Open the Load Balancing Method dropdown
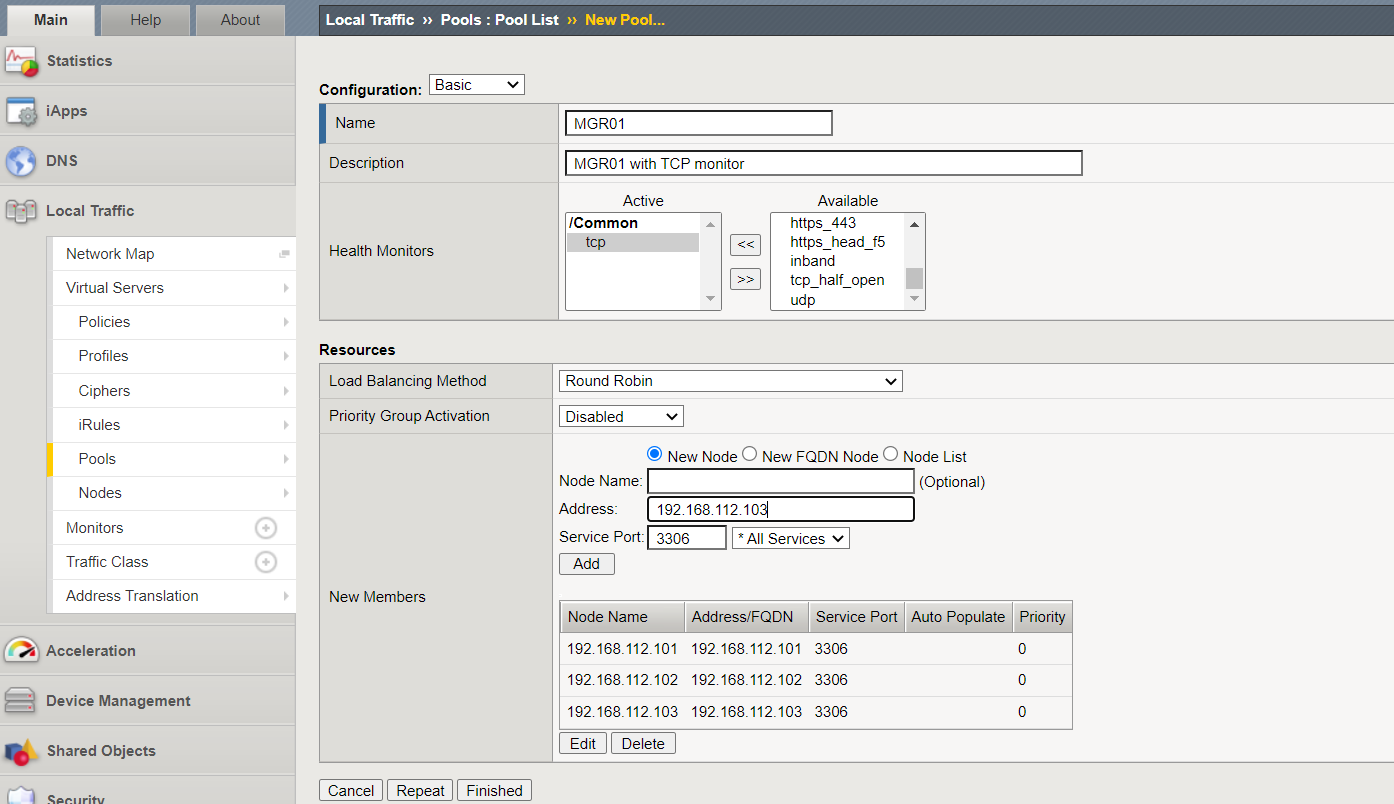1394x804 pixels. click(730, 381)
